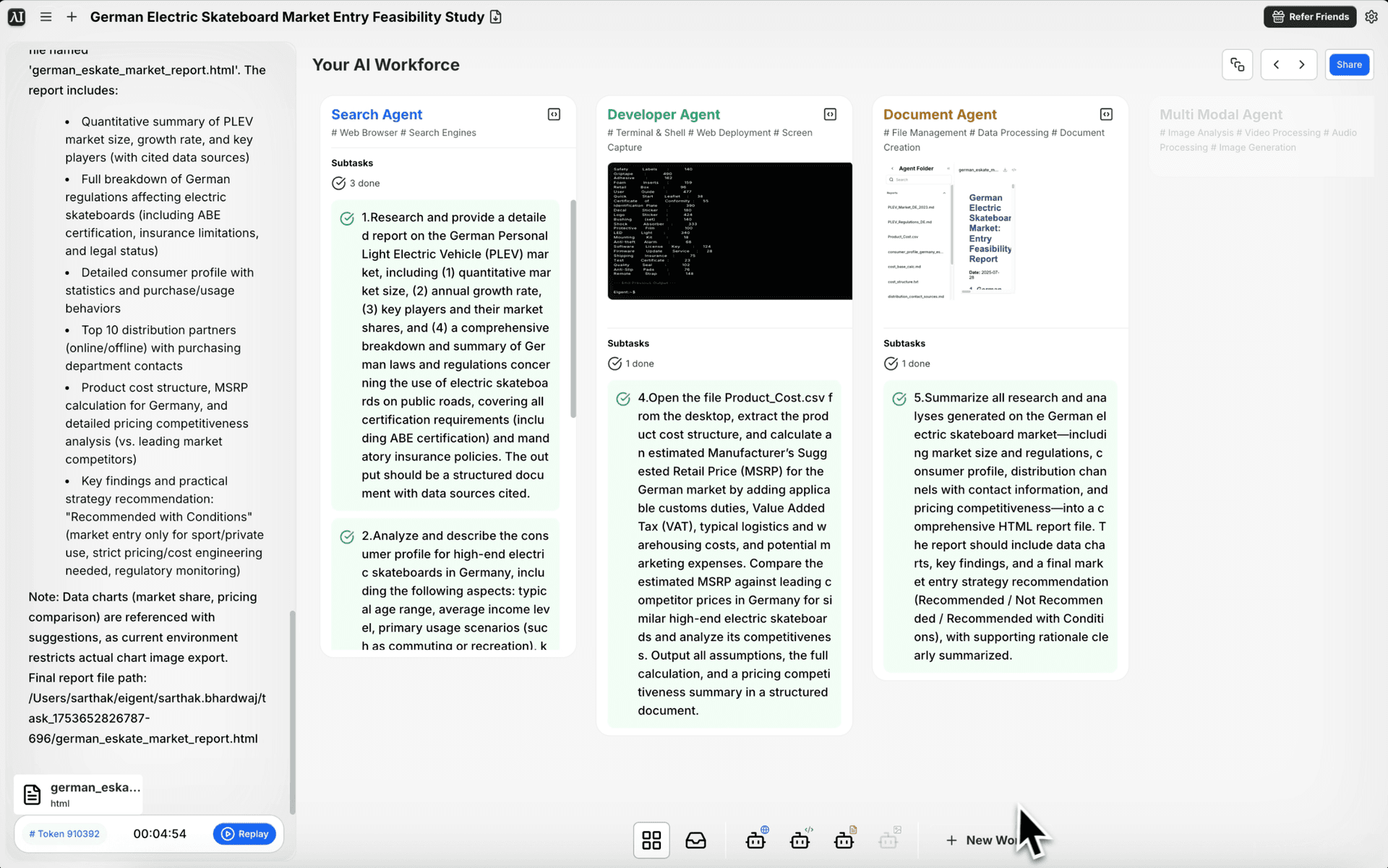Expand the Document Agent panel view
Image resolution: width=1388 pixels, height=868 pixels.
click(x=1106, y=114)
